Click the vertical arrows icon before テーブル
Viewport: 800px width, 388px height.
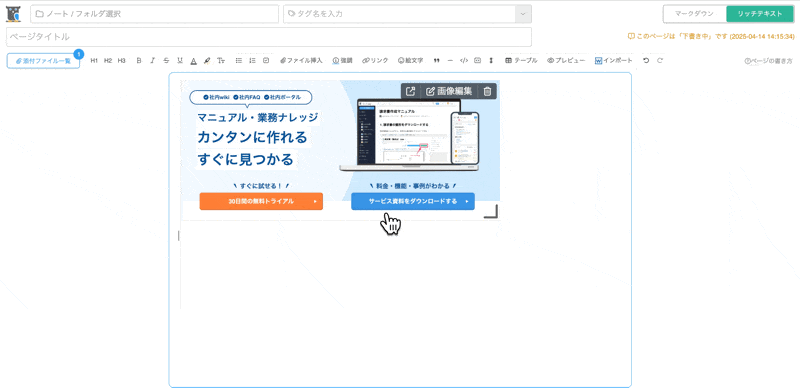[491, 60]
